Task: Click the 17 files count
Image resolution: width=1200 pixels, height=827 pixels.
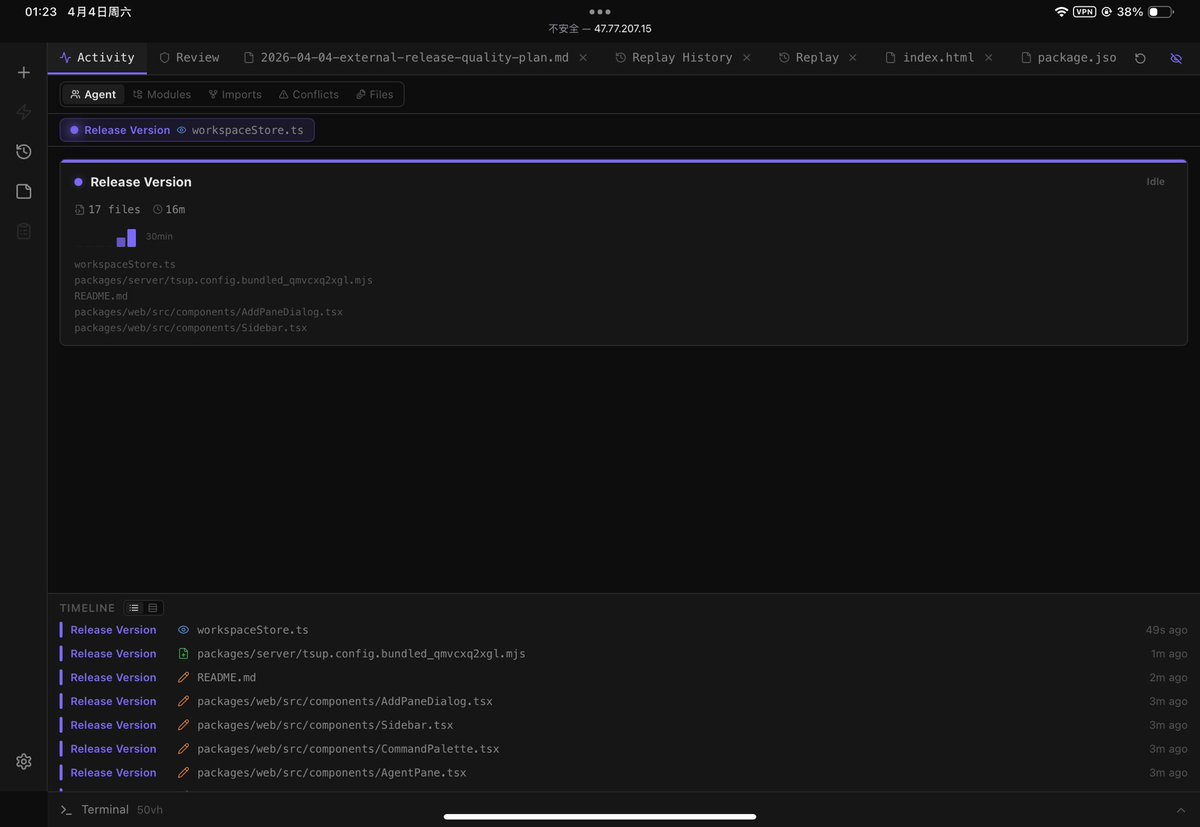Action: (x=107, y=209)
